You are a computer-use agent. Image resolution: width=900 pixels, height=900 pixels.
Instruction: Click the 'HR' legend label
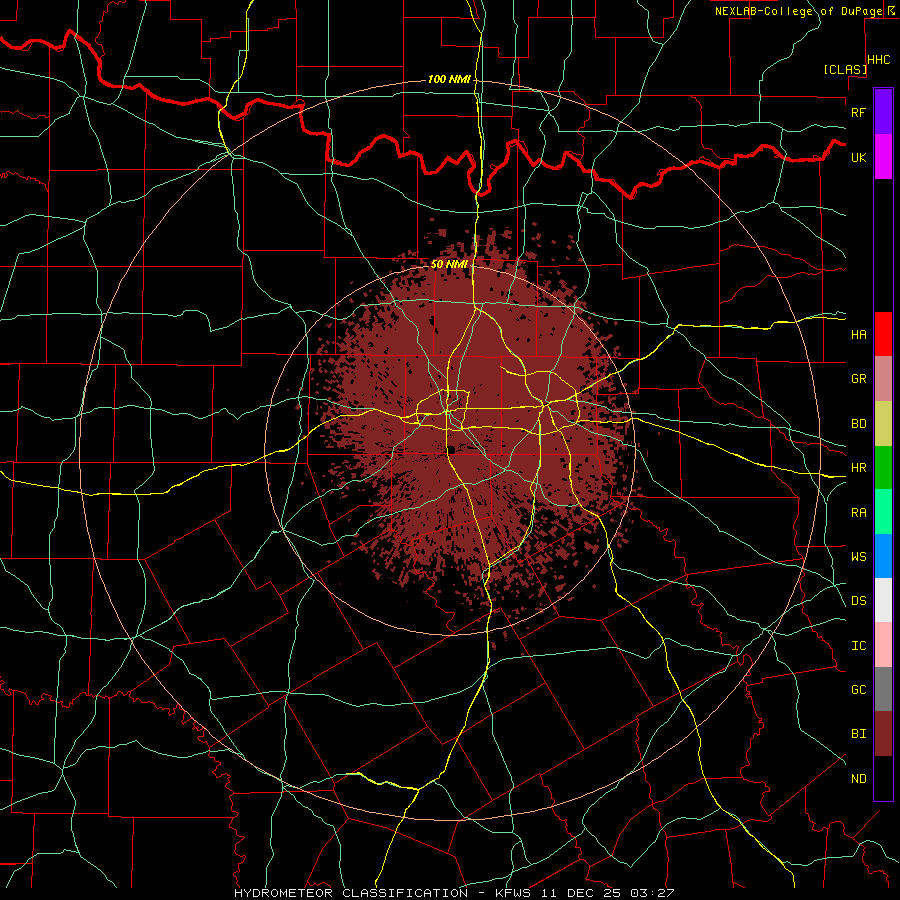(x=859, y=468)
